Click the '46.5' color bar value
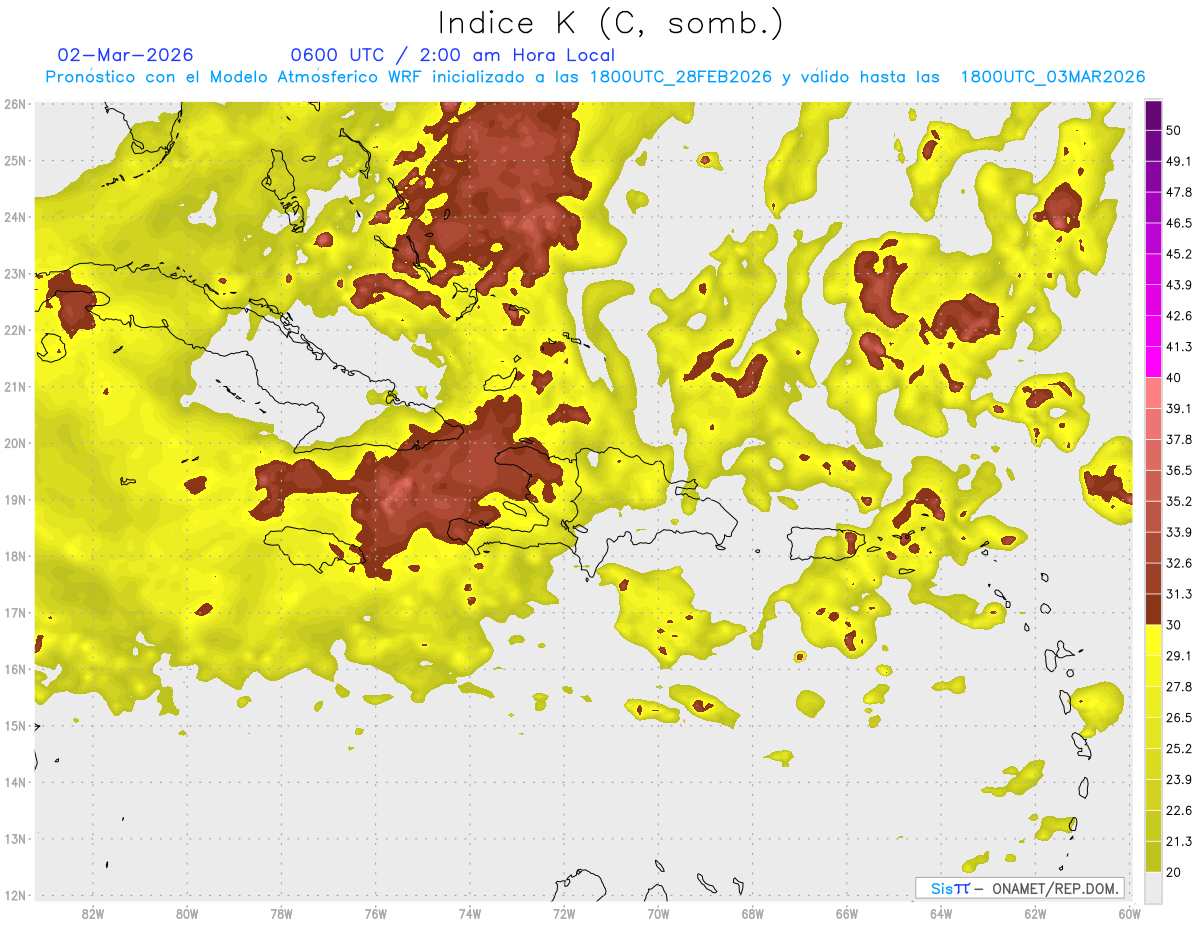The image size is (1200, 927). coord(1178,223)
